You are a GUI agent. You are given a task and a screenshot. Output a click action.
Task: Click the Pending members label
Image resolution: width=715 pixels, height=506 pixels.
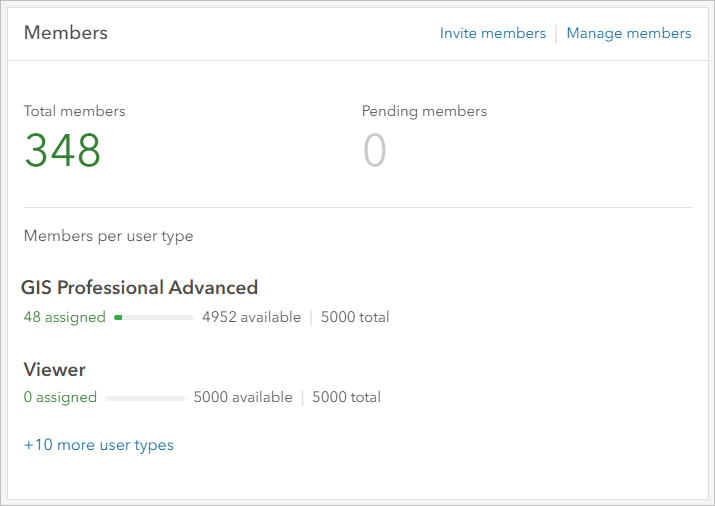coord(424,111)
